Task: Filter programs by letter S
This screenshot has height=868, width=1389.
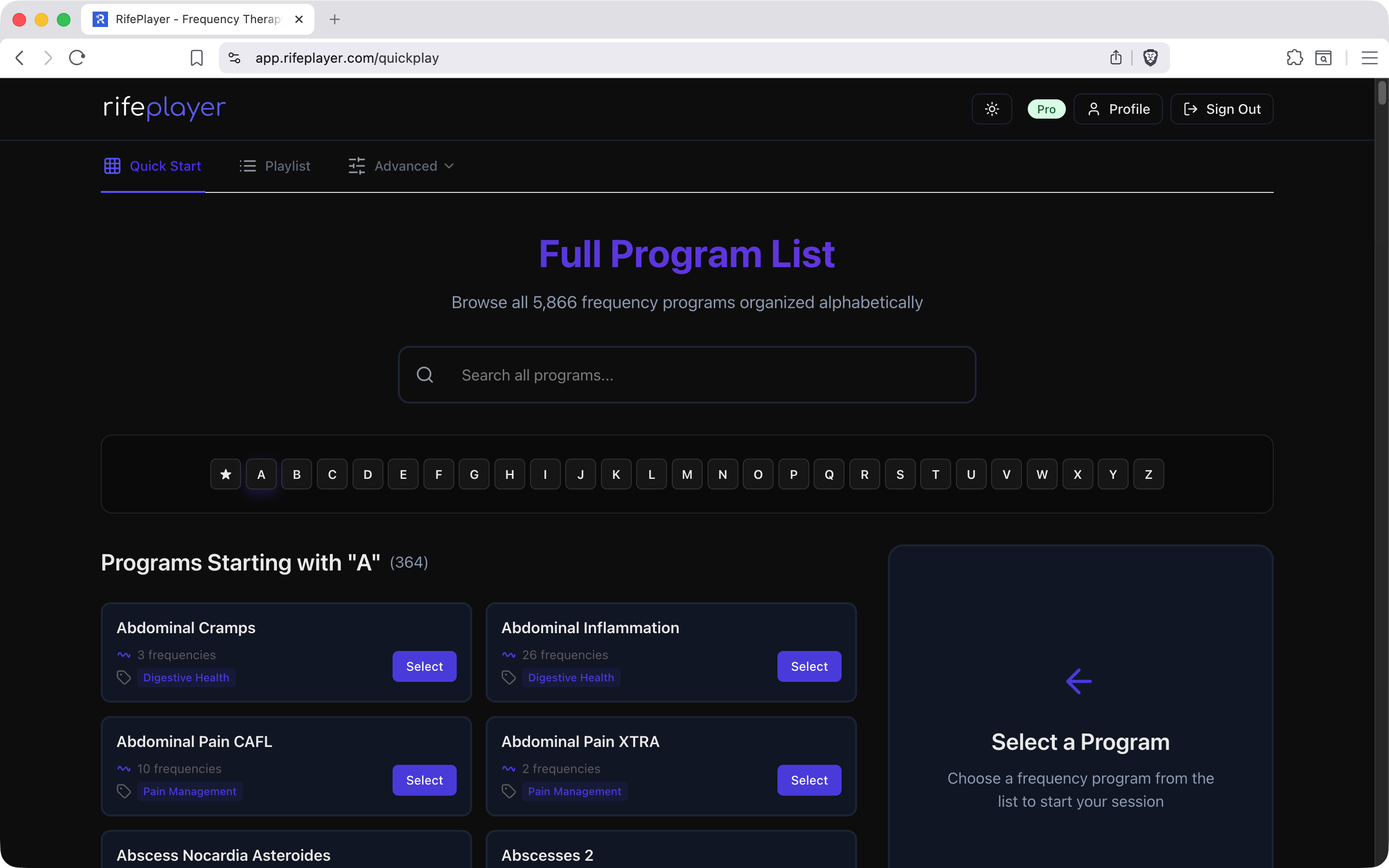Action: tap(900, 474)
